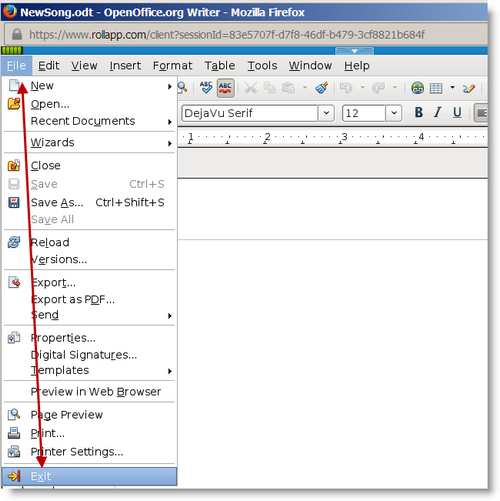Image resolution: width=500 pixels, height=501 pixels.
Task: Open the View menu
Action: click(x=84, y=65)
